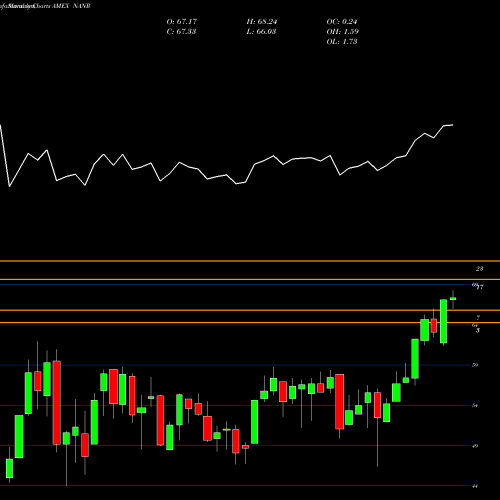This screenshot has width=500, height=500.
Task: Click the last small green candlestick on the right
Action: (x=453, y=299)
